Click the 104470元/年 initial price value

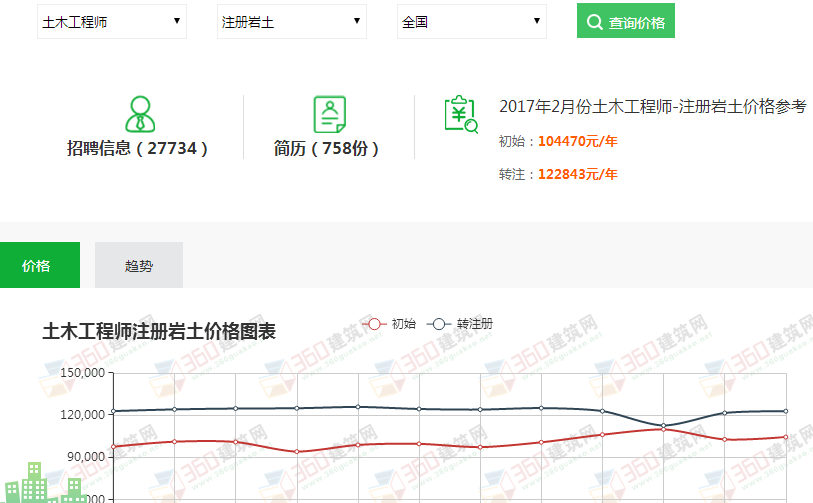577,141
